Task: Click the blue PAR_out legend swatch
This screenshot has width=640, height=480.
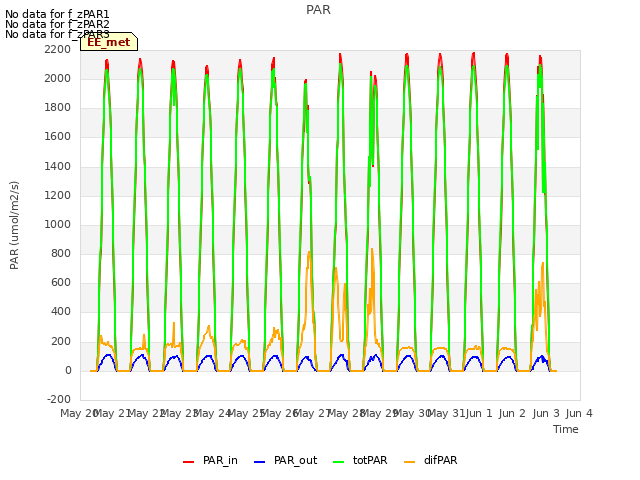Action: (x=259, y=462)
